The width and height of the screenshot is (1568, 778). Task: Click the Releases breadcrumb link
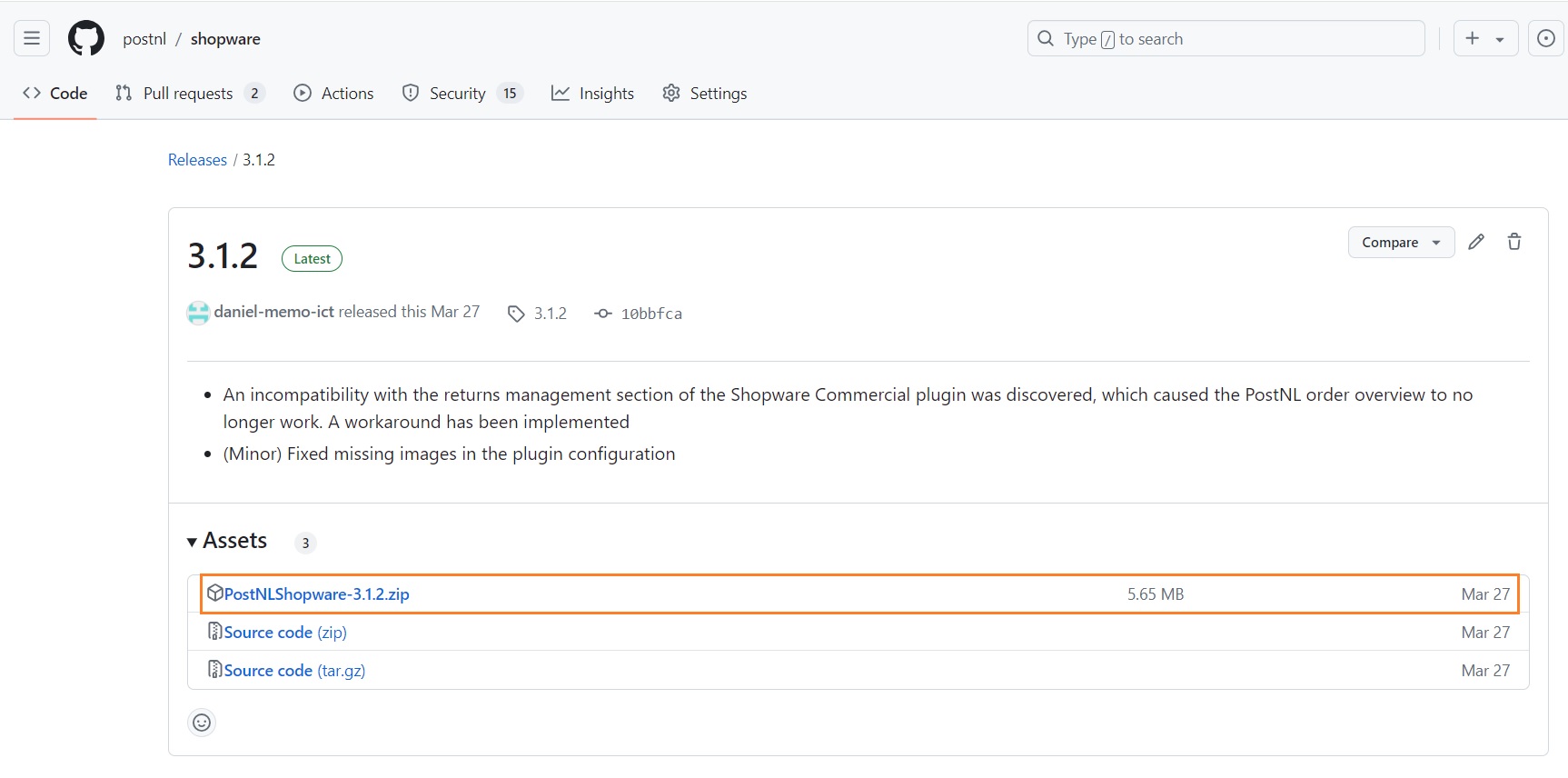coord(197,160)
